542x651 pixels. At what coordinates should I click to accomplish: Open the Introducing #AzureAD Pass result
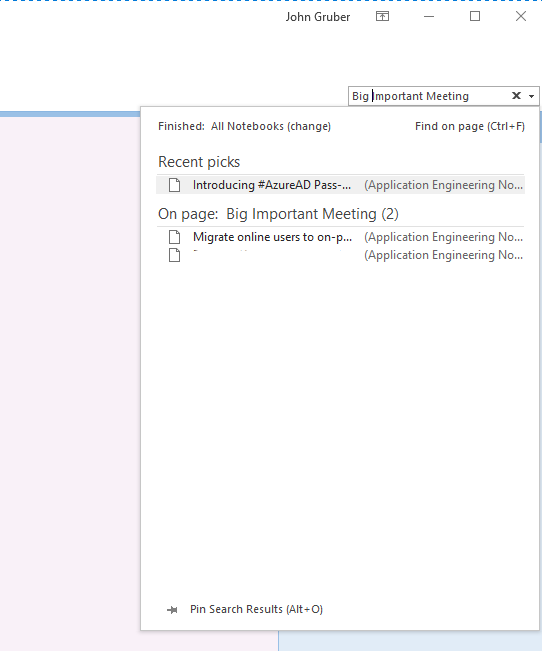pyautogui.click(x=340, y=185)
